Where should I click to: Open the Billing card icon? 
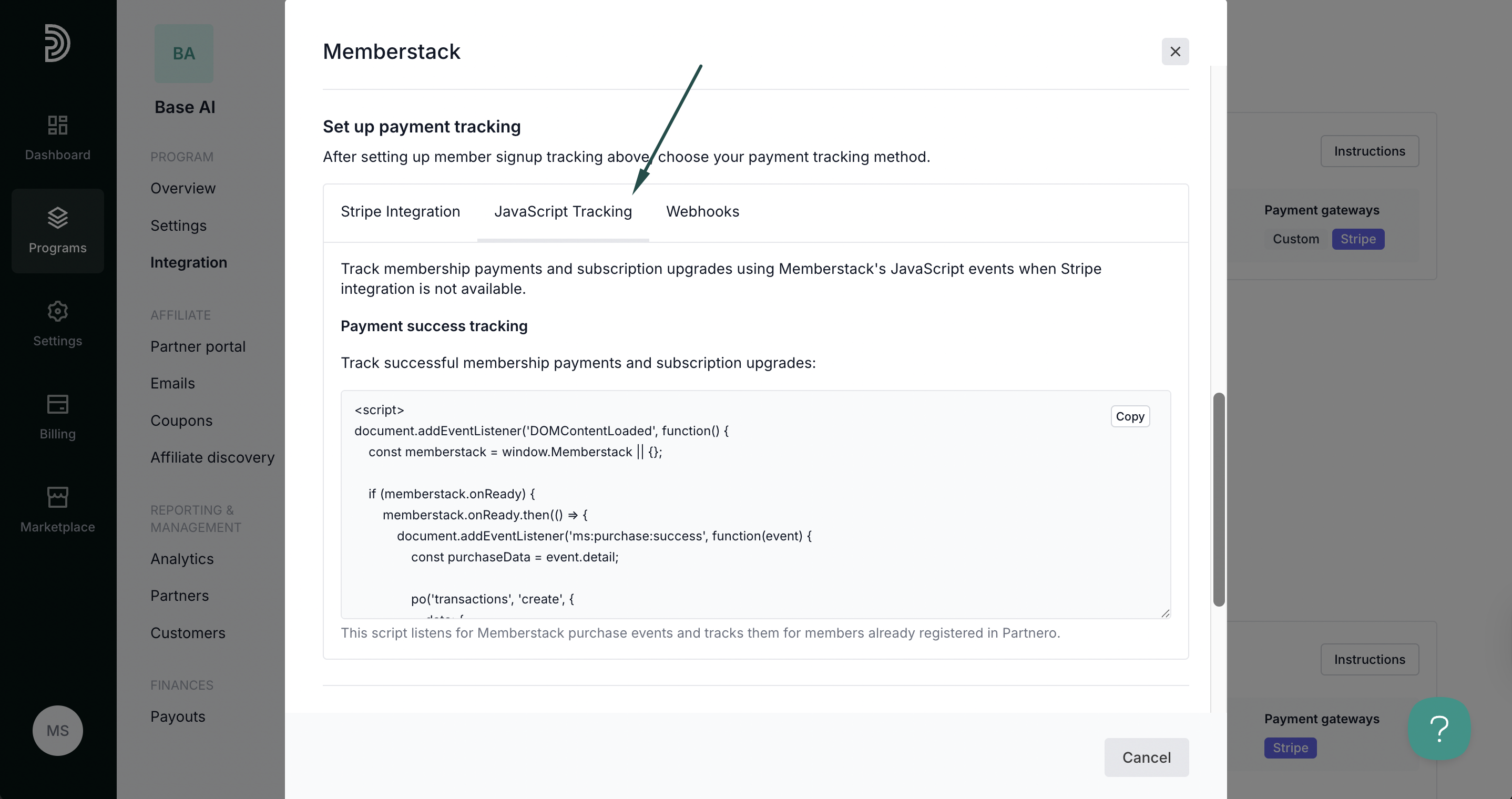tap(57, 404)
